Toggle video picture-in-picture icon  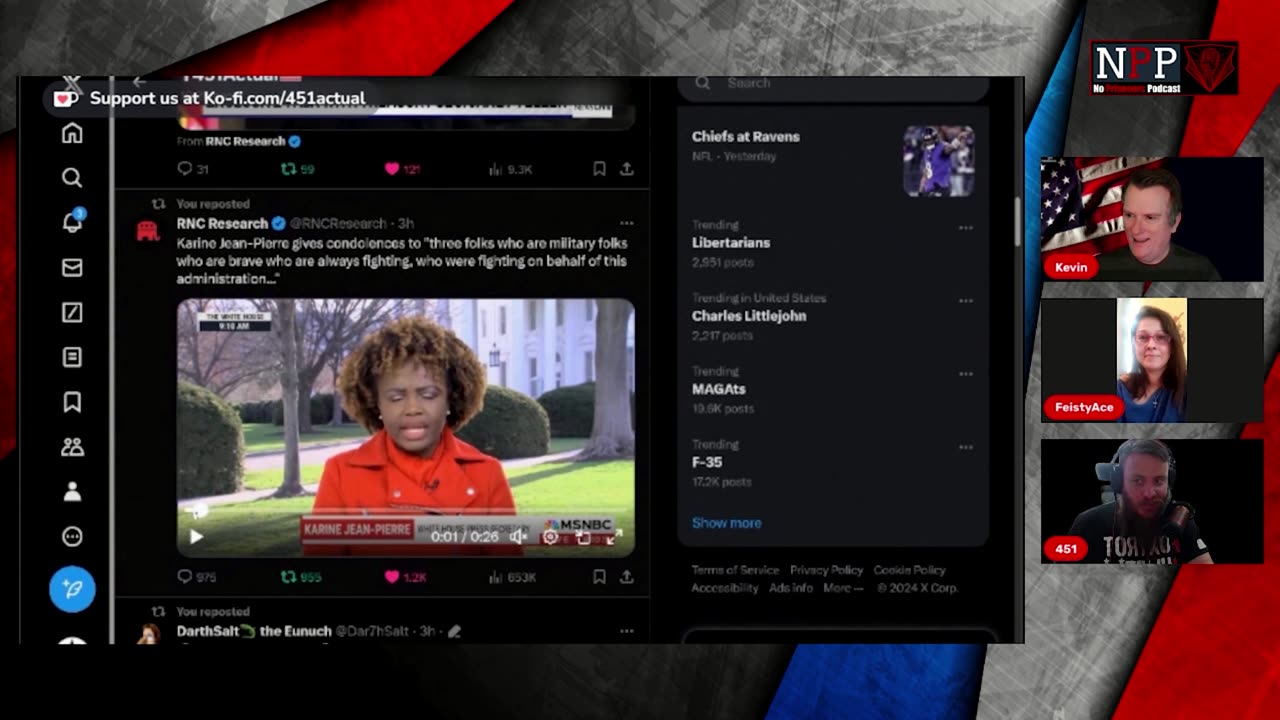(582, 537)
